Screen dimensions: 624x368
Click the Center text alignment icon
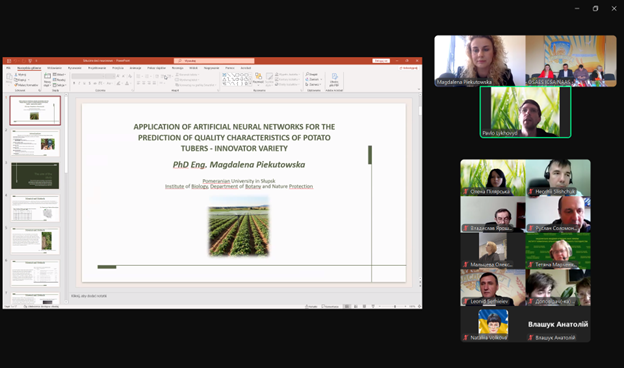[x=144, y=83]
